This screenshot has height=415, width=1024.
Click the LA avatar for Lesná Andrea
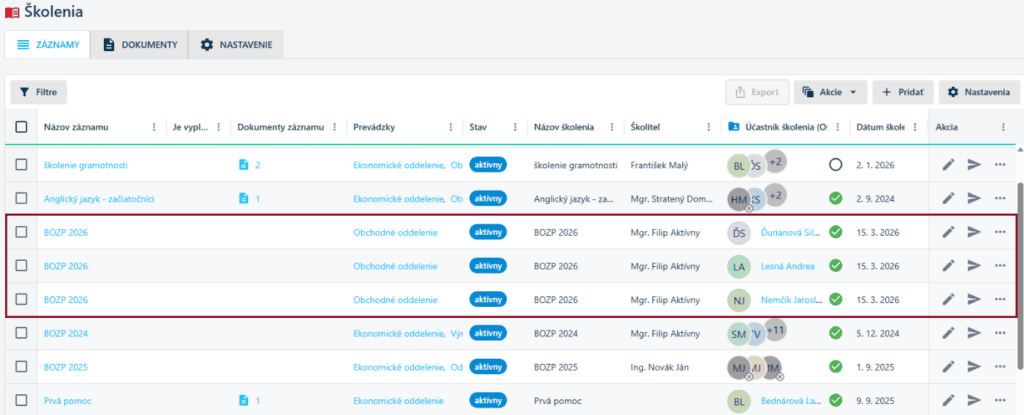tap(739, 266)
